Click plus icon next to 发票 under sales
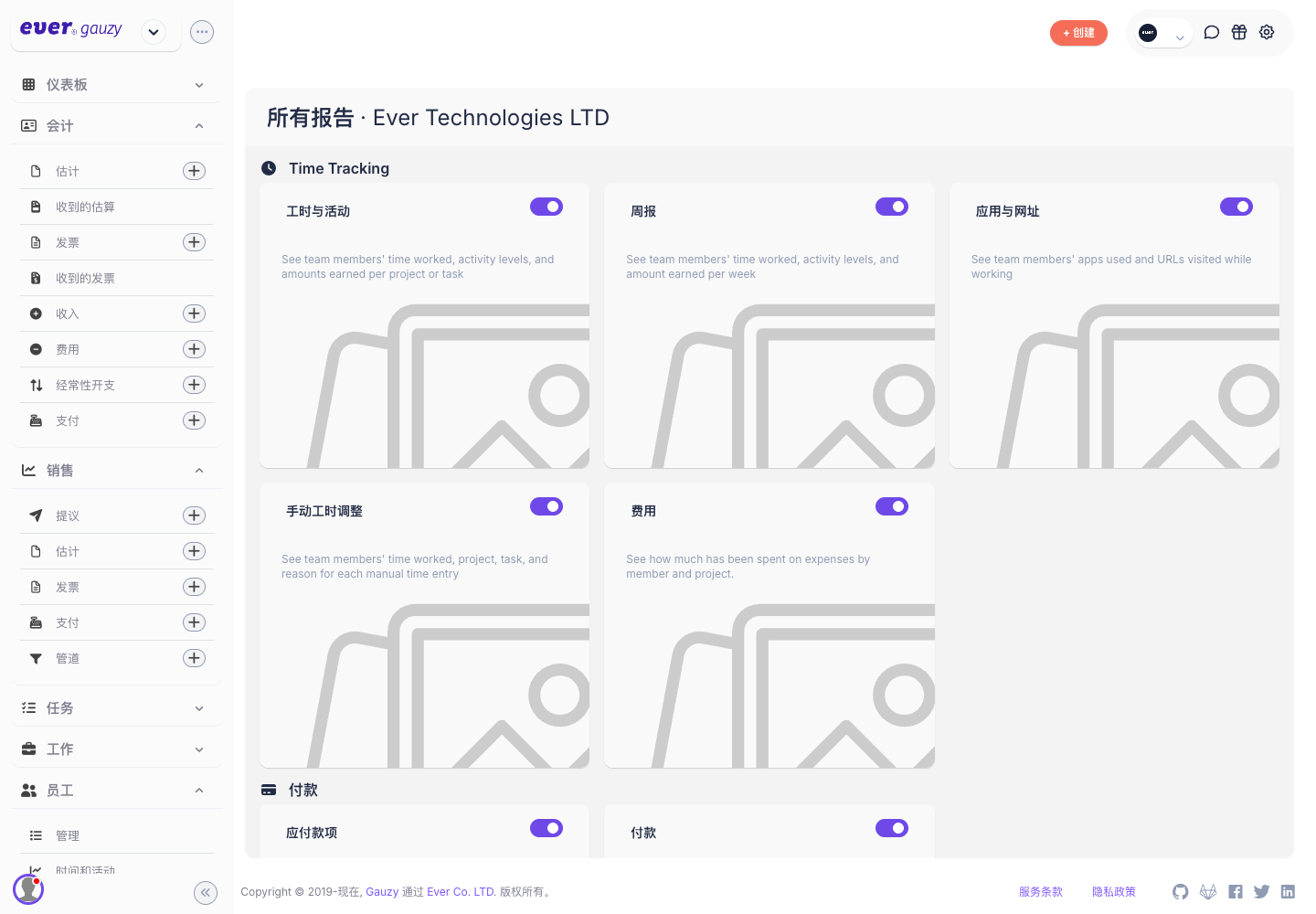Screen dimensions: 1316x914 tap(194, 587)
